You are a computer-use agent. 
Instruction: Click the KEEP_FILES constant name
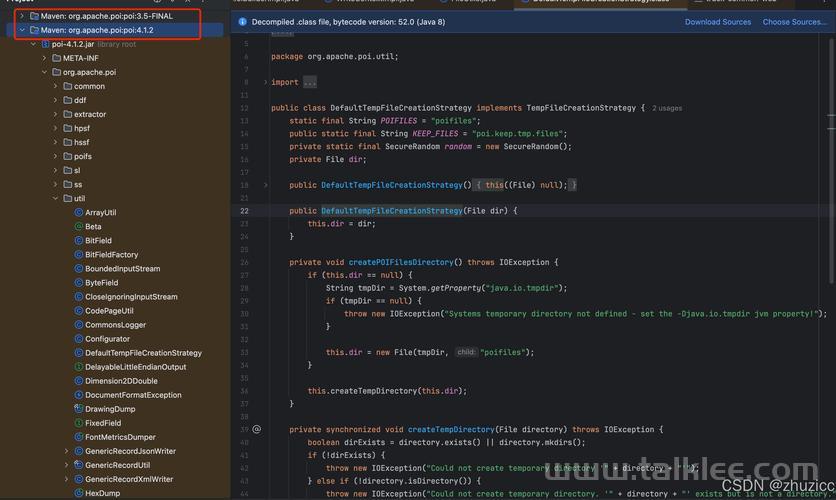point(435,133)
